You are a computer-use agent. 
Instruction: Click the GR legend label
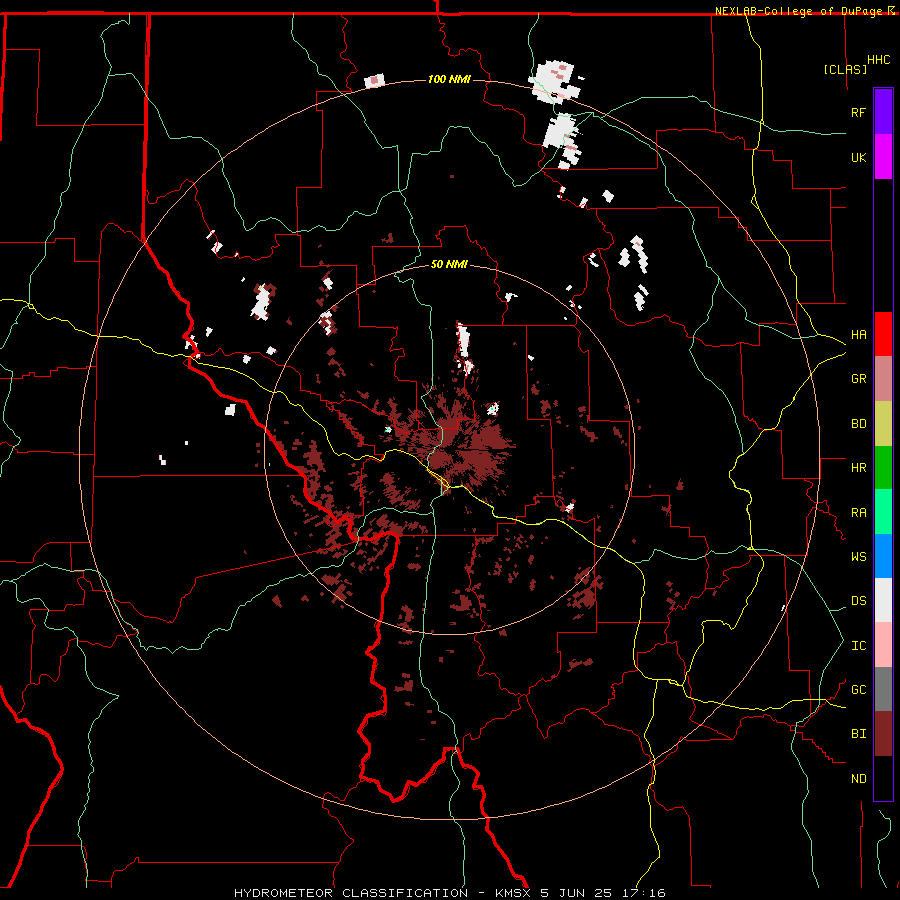(x=858, y=379)
